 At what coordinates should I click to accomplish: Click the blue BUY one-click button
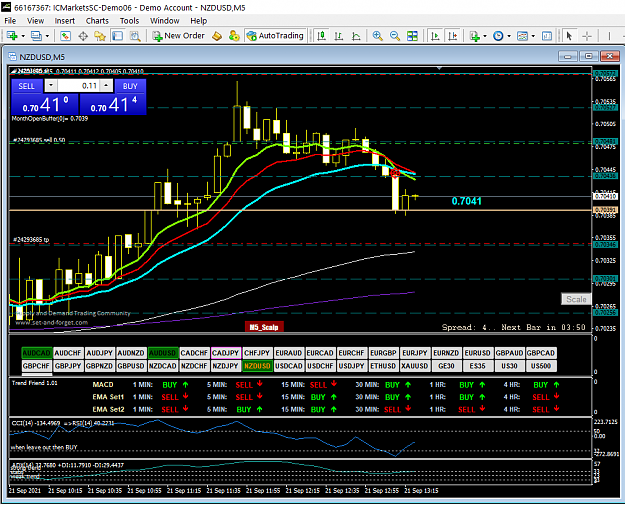click(130, 86)
